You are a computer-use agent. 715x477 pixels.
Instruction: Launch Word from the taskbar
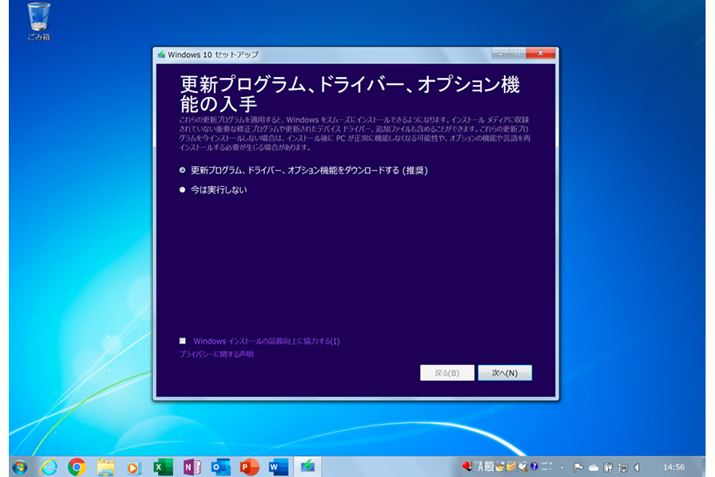278,467
